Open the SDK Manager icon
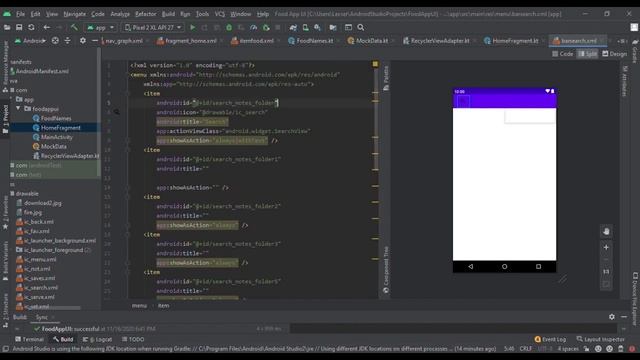The width and height of the screenshot is (640, 360). coord(318,27)
